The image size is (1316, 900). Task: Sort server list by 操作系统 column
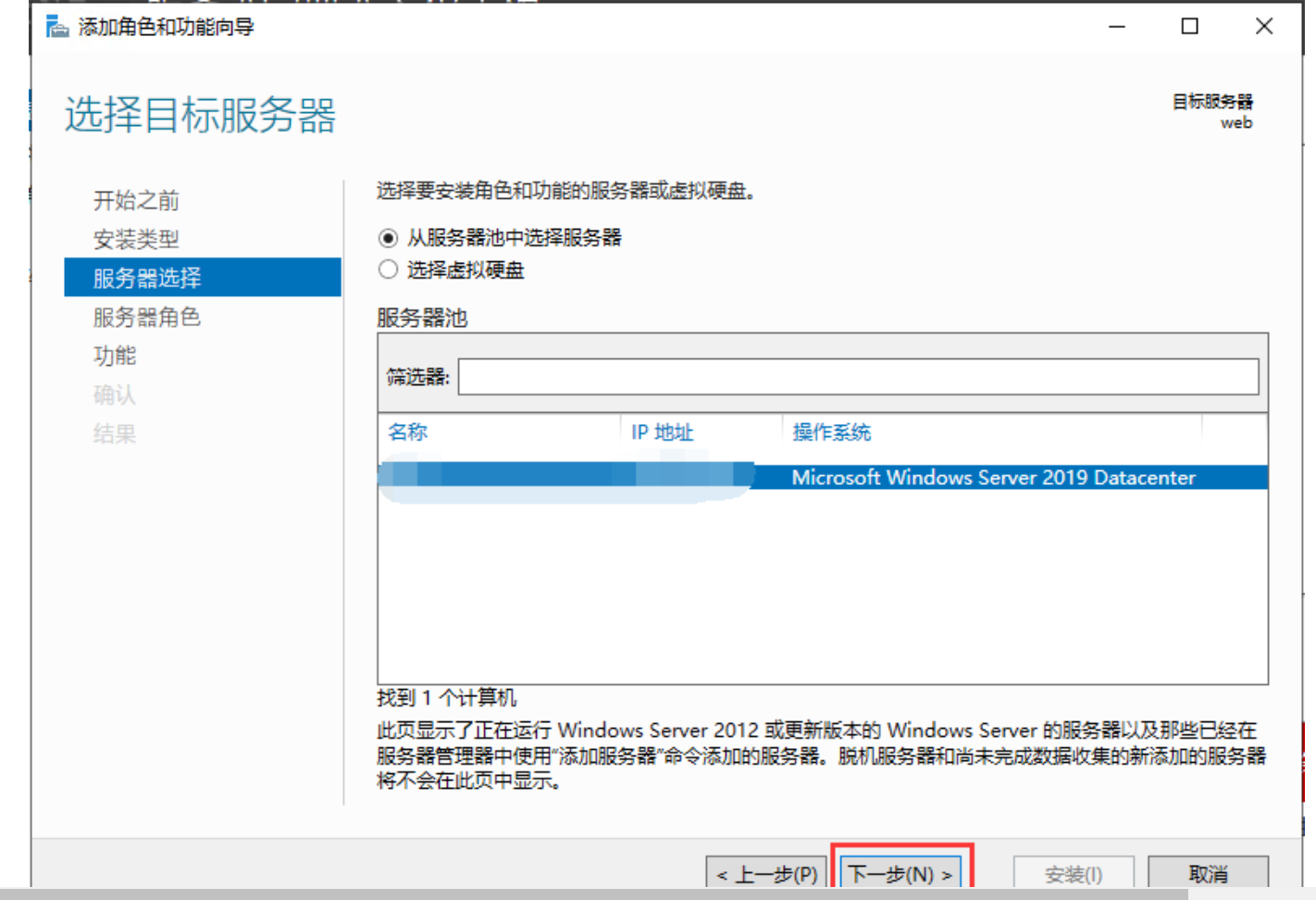(831, 431)
